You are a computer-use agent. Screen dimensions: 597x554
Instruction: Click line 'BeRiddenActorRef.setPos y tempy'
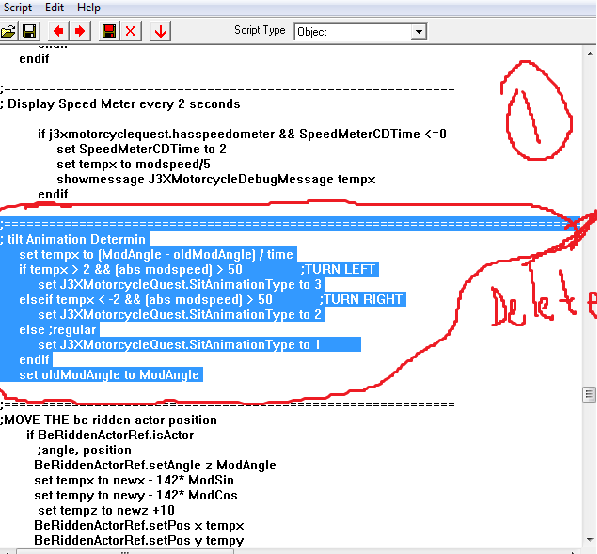[139, 540]
